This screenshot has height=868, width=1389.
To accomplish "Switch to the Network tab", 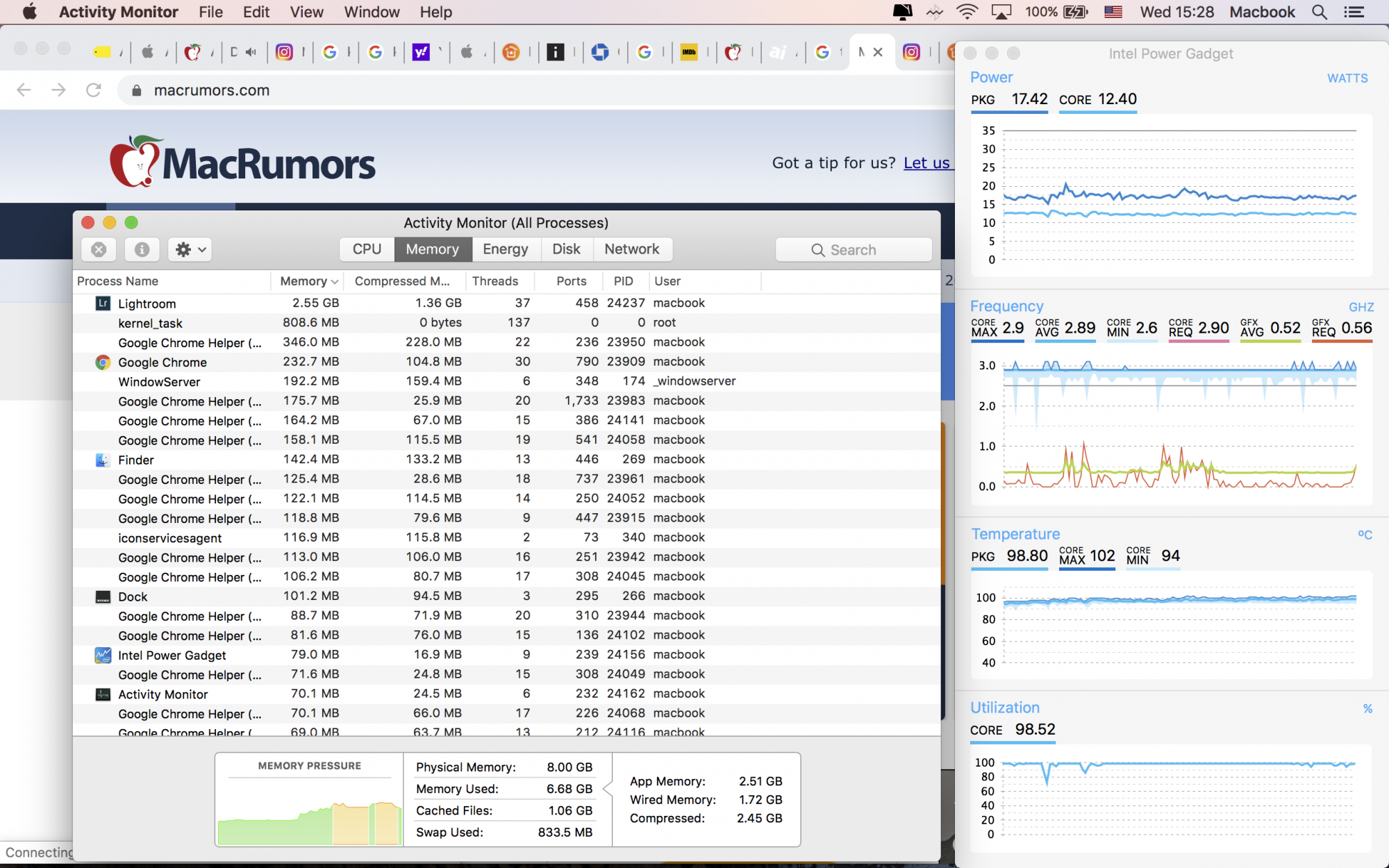I will pos(632,249).
